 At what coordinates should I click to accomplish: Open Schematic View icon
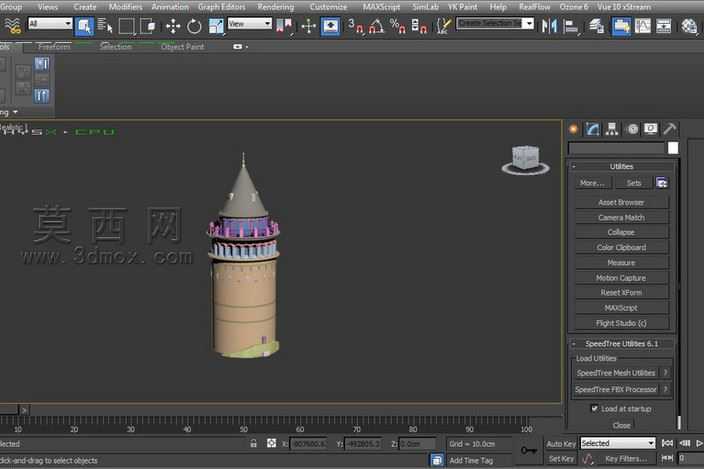[x=664, y=26]
